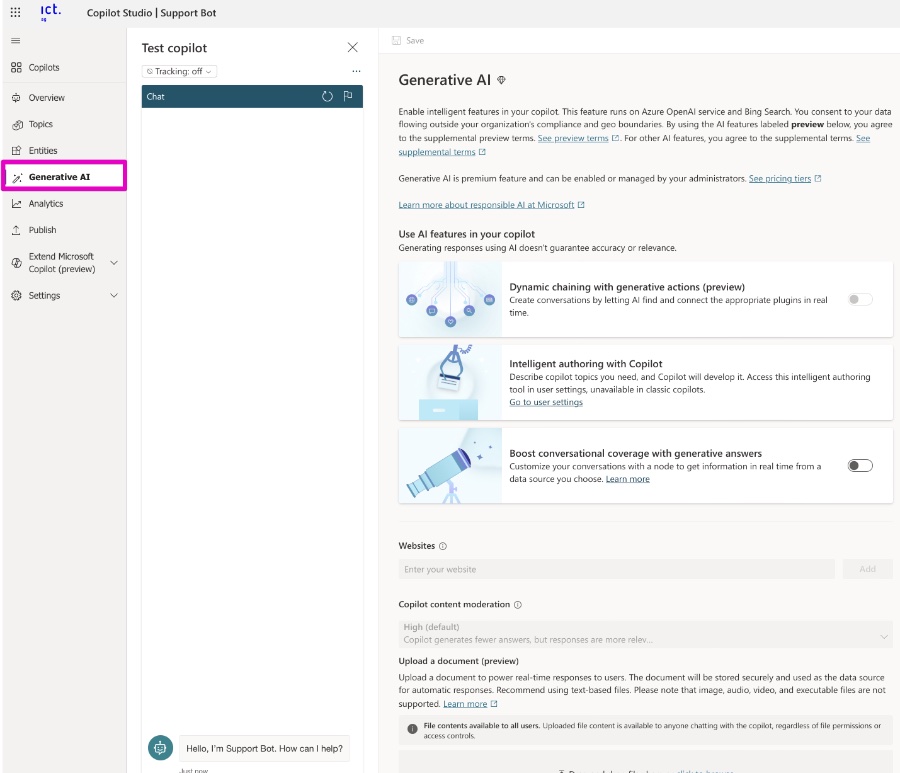Click the Generative AI wand icon

[17, 177]
